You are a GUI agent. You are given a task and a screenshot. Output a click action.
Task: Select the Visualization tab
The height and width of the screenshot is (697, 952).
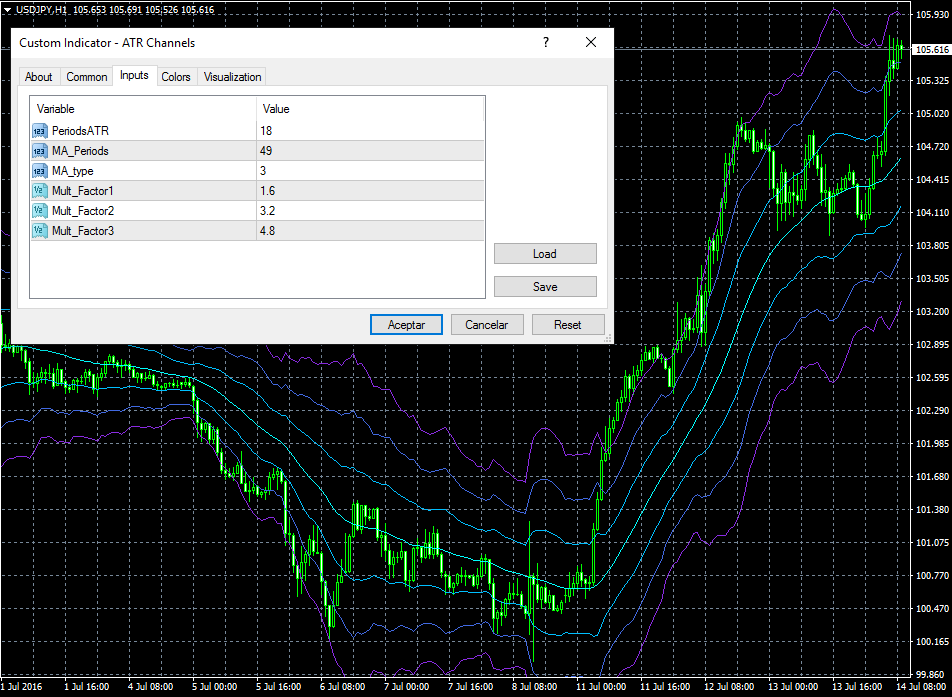coord(232,77)
